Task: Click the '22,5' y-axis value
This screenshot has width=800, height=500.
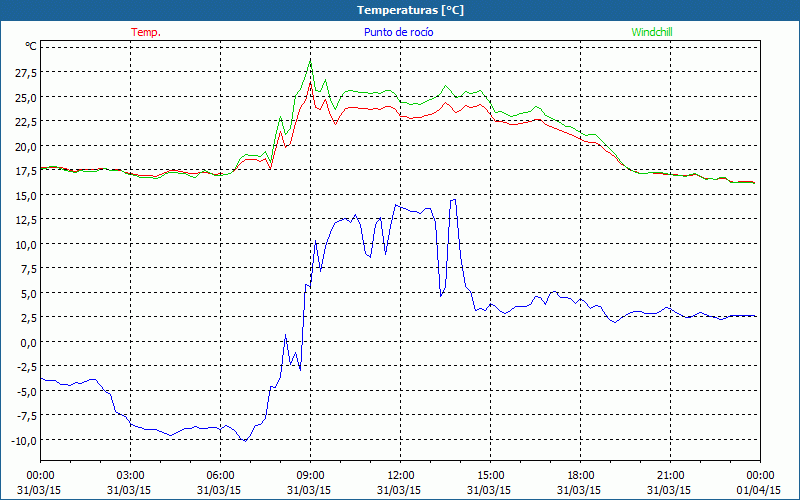Action: coord(27,121)
